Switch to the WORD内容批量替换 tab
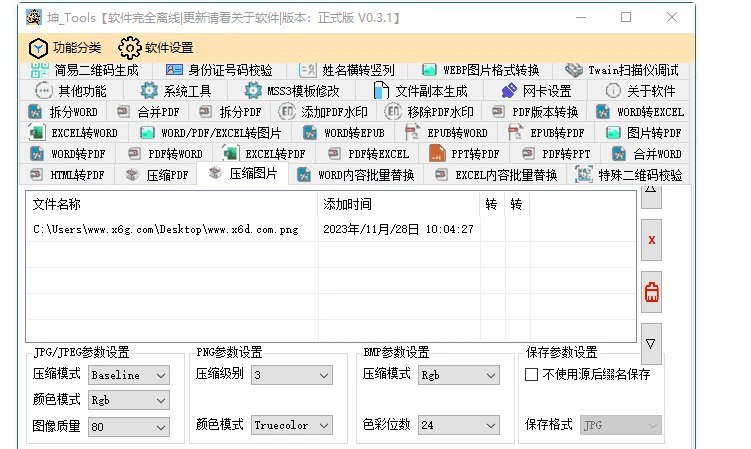Screen dimensions: 751x449 pos(356,175)
